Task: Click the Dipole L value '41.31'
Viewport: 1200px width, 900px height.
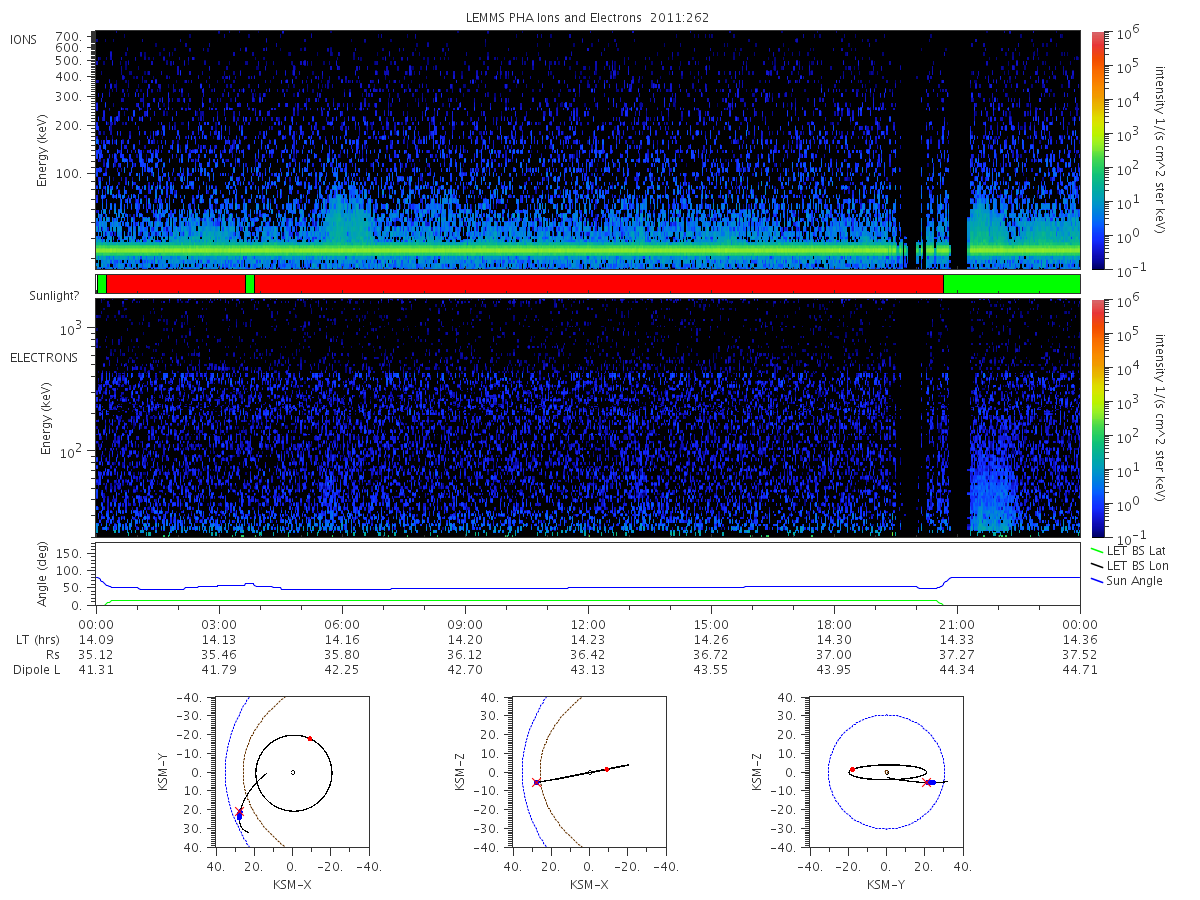Action: click(x=95, y=670)
